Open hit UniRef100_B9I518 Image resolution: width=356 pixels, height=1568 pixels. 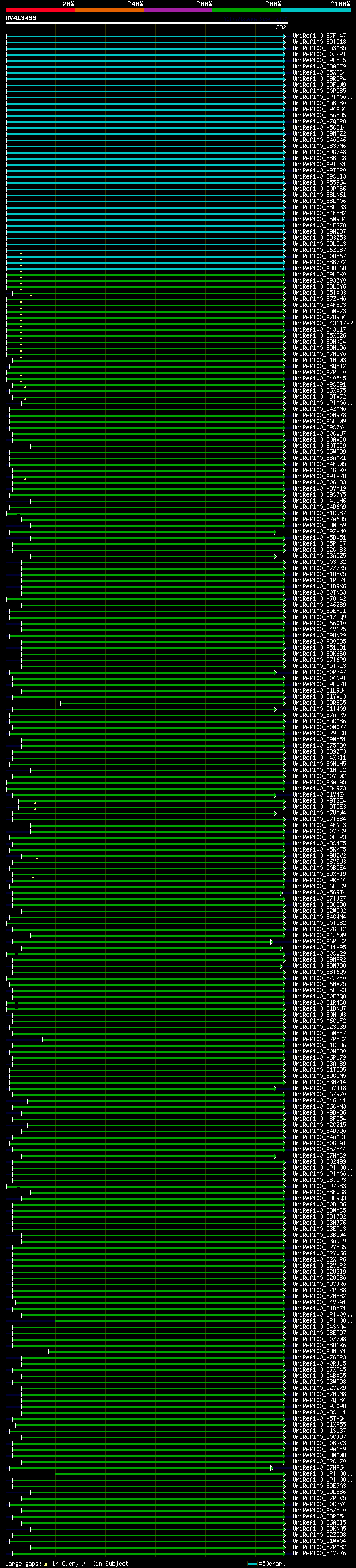[319, 42]
